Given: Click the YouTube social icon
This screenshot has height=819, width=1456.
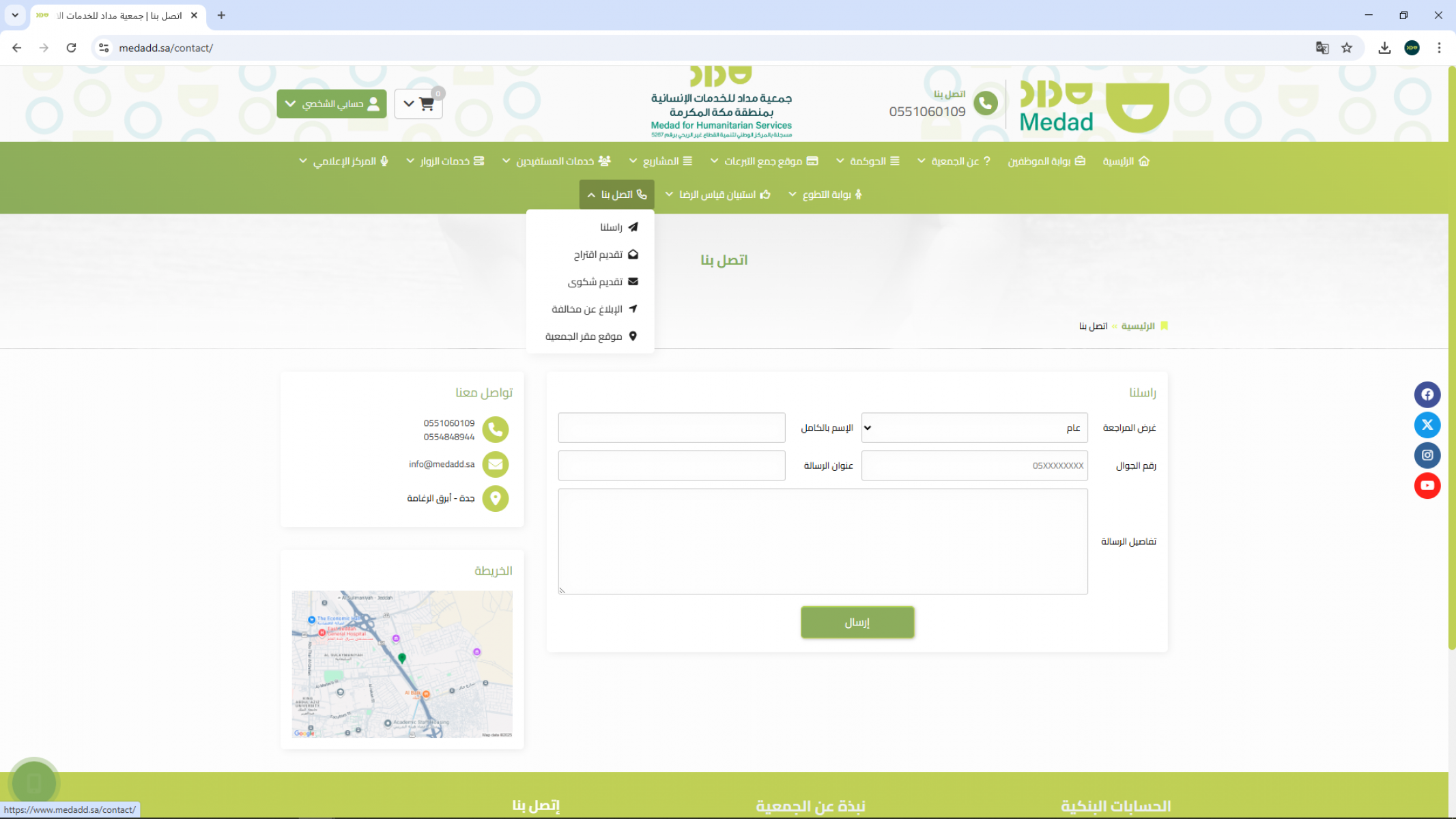Looking at the screenshot, I should (1427, 486).
